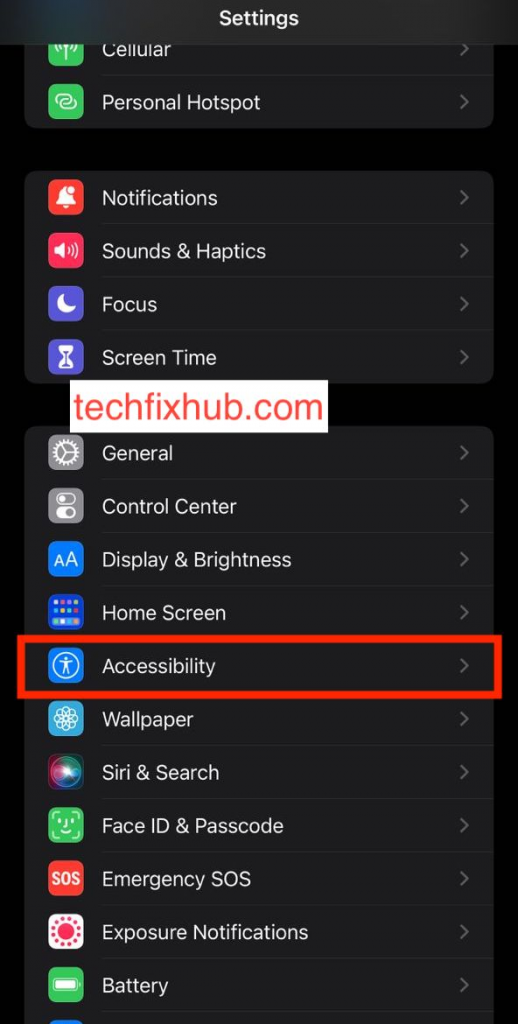This screenshot has height=1024, width=518.
Task: Open Exposure Notifications settings row
Action: 259,932
